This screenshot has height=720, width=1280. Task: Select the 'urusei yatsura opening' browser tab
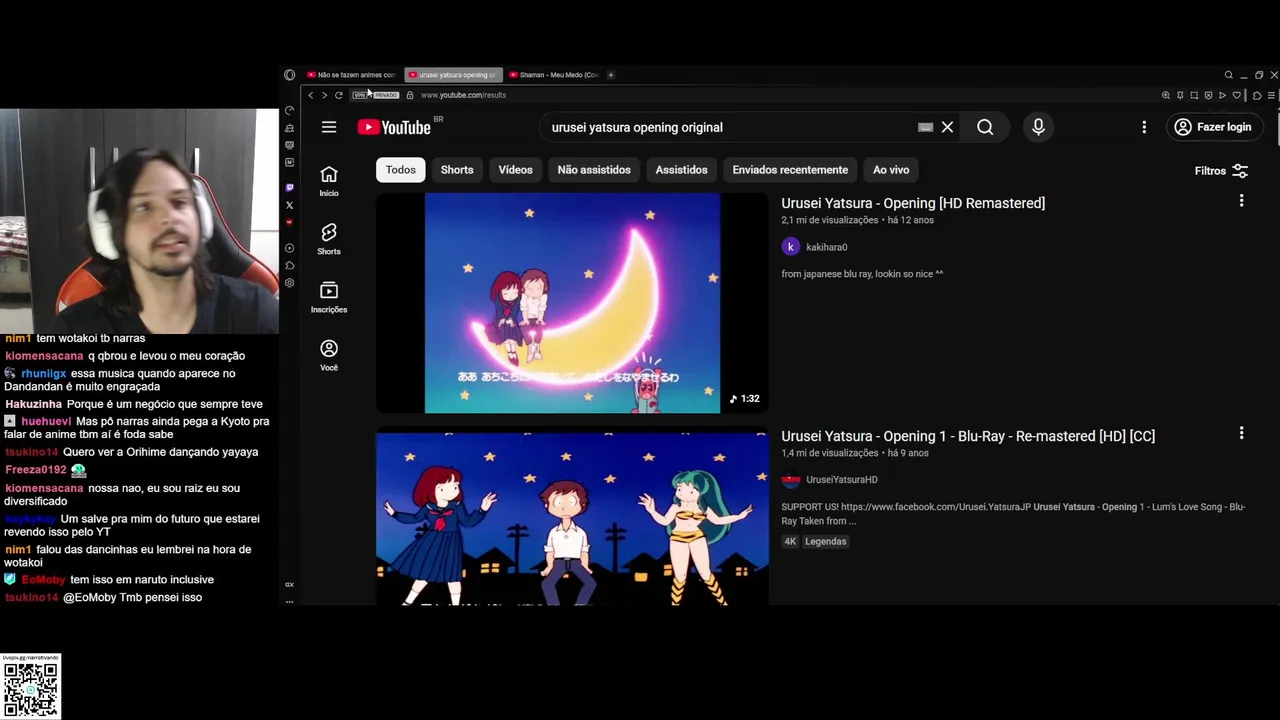point(453,75)
